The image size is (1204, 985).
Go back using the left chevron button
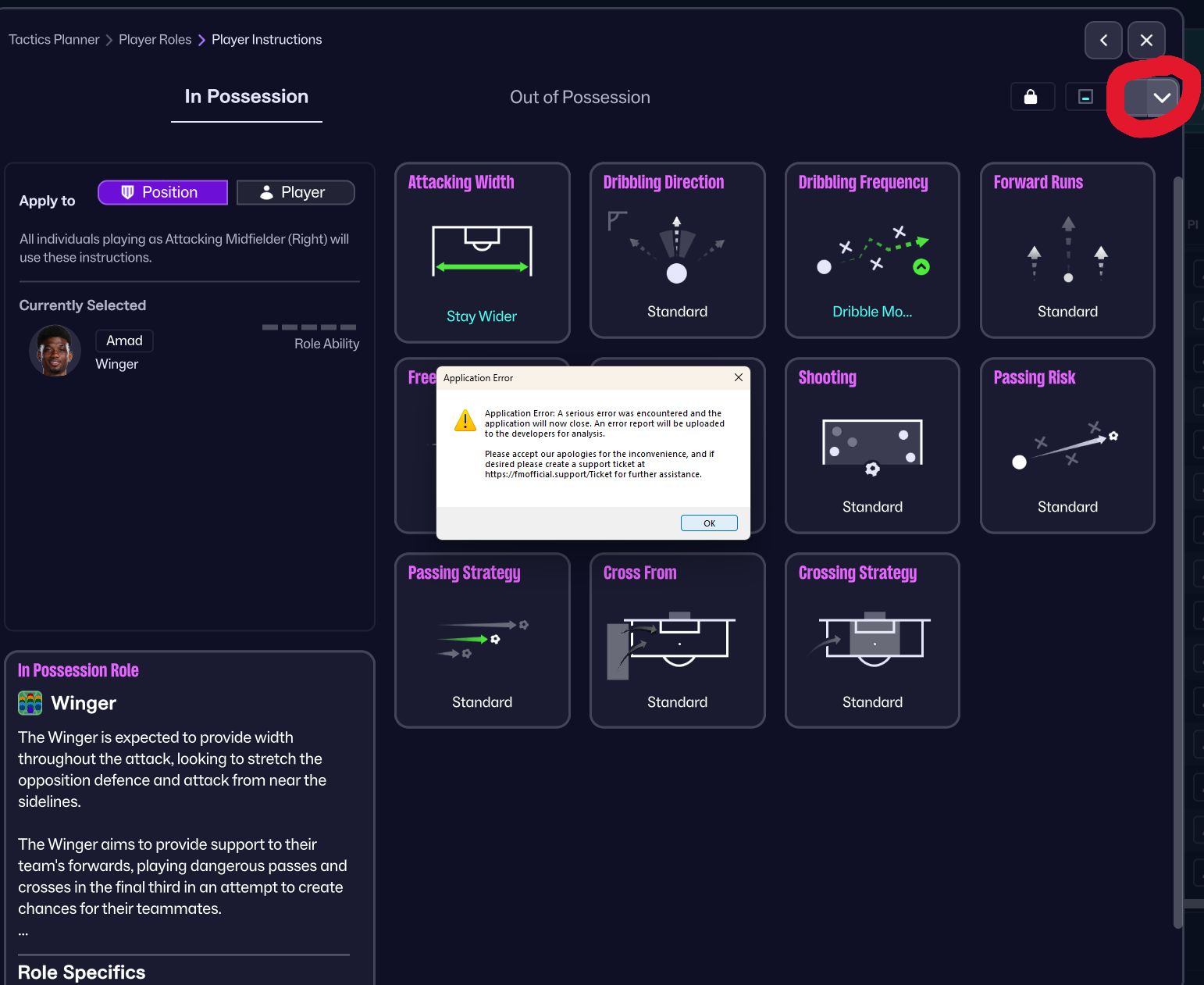(1103, 41)
